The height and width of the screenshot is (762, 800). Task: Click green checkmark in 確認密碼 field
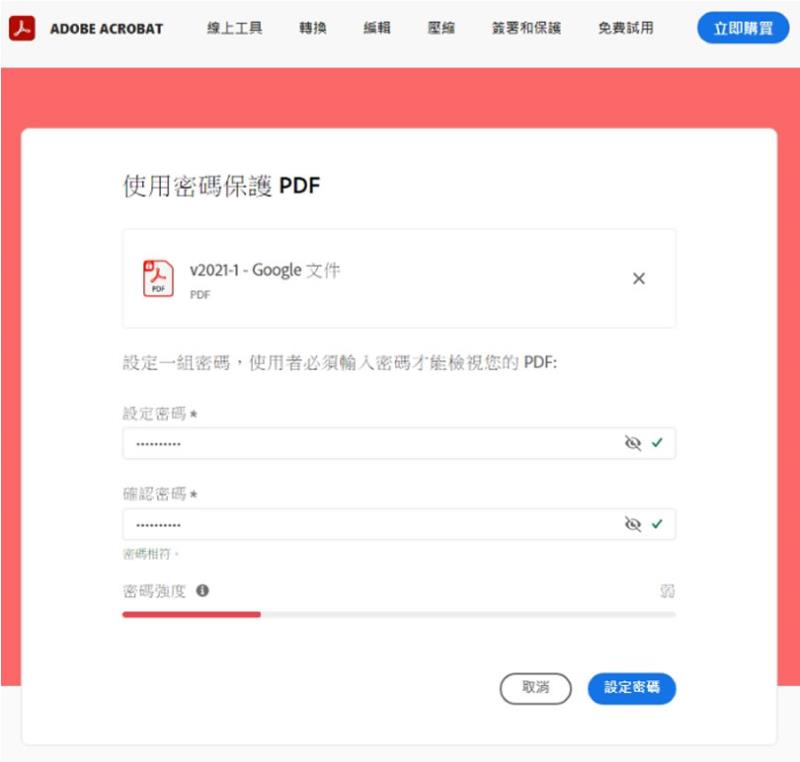(657, 523)
